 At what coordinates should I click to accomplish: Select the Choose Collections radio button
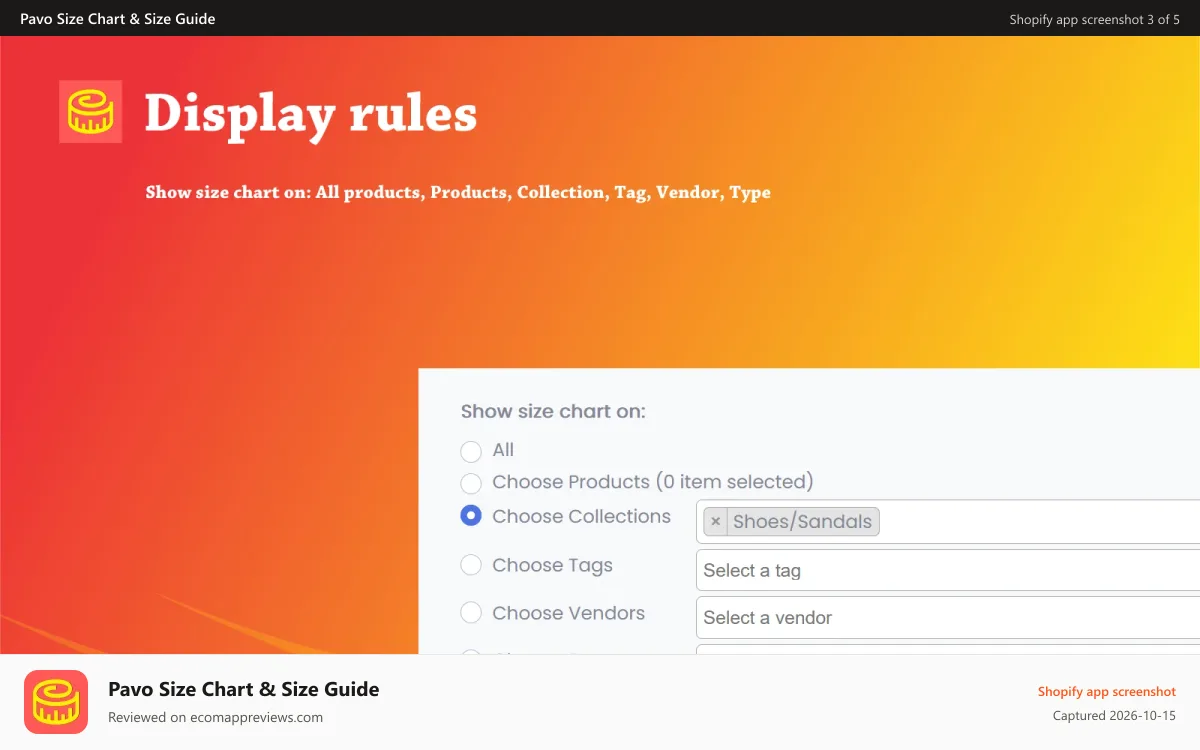click(x=471, y=516)
